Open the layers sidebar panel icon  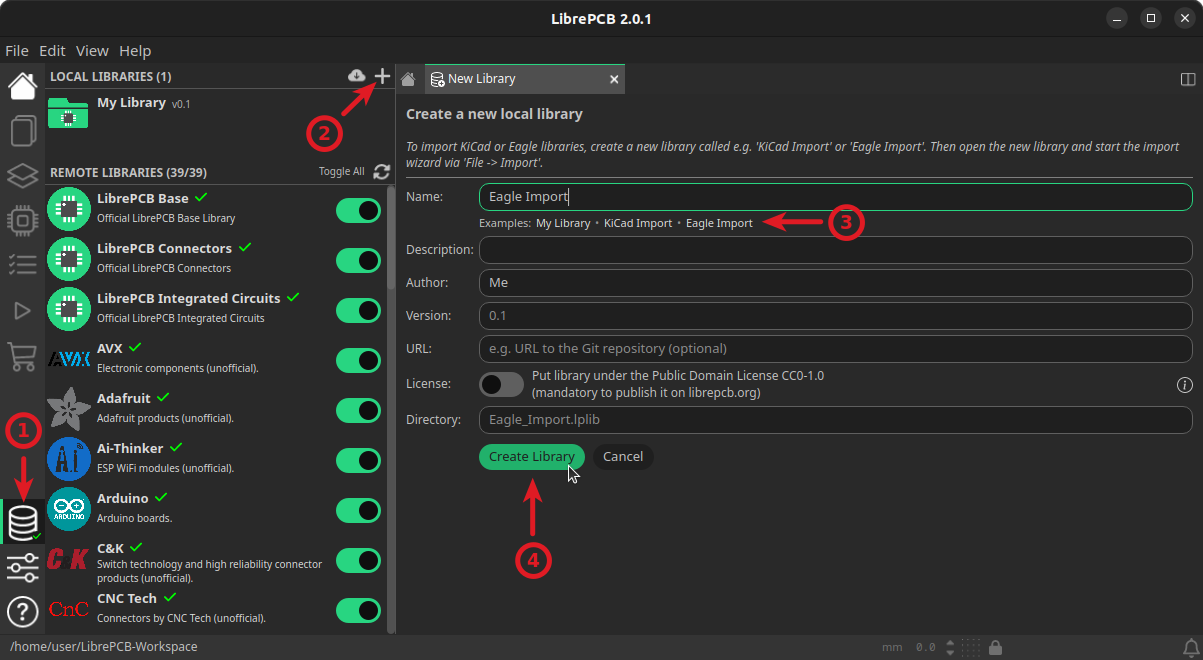tap(22, 176)
